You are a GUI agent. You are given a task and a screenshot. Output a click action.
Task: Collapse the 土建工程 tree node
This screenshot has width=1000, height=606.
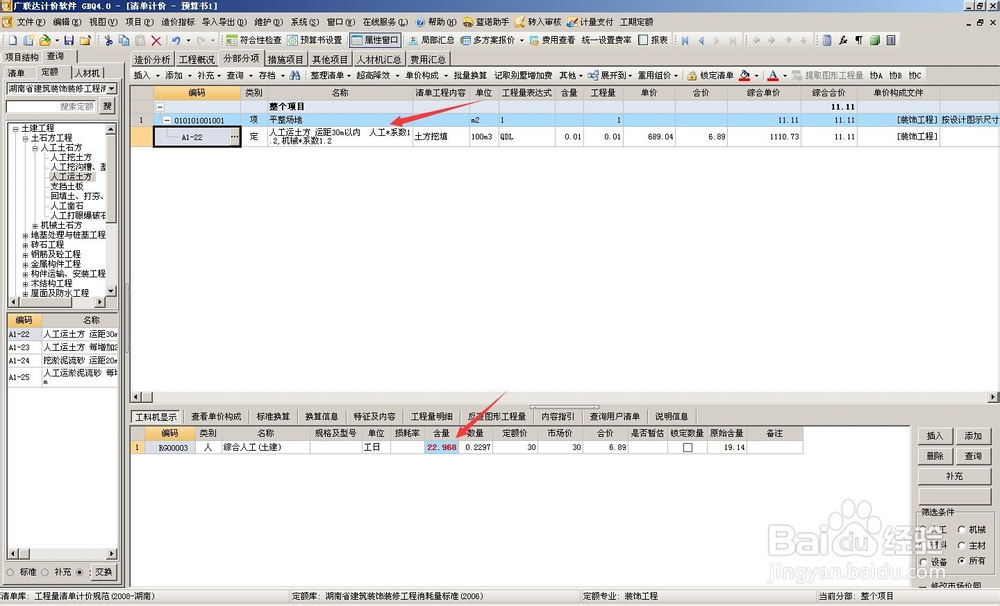[16, 128]
